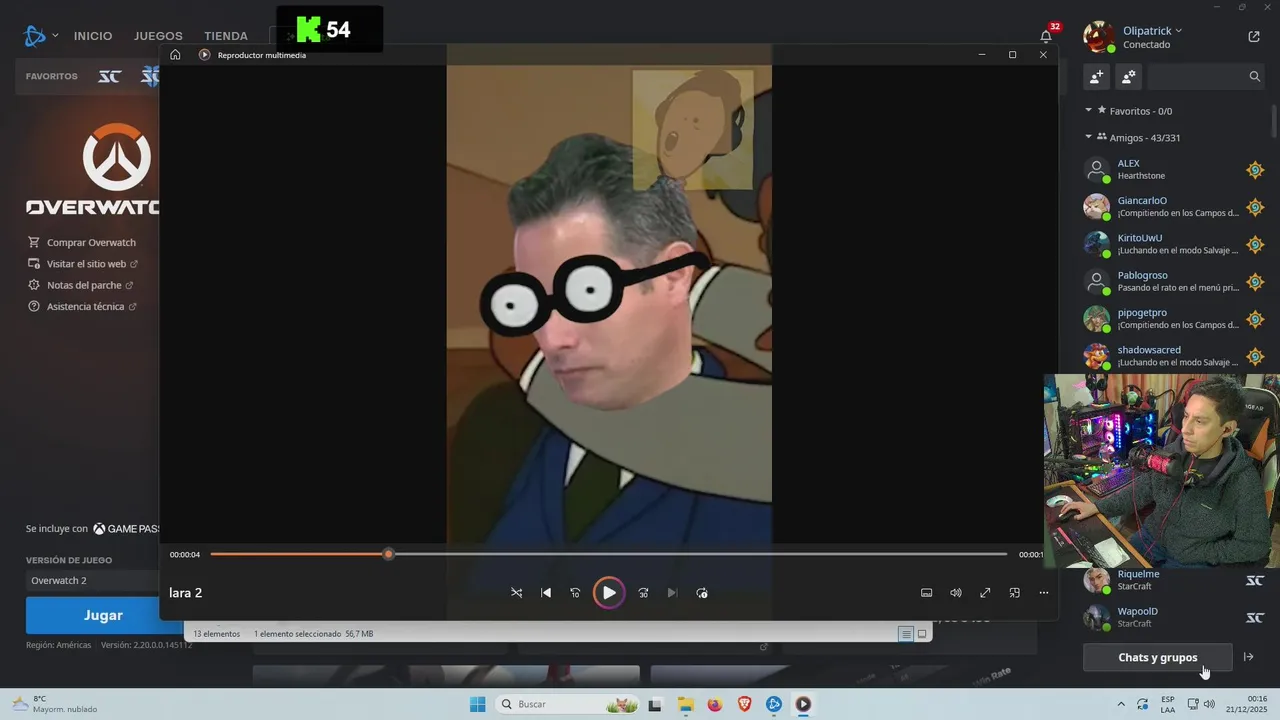This screenshot has height=720, width=1280.
Task: Open the volume control
Action: click(956, 593)
